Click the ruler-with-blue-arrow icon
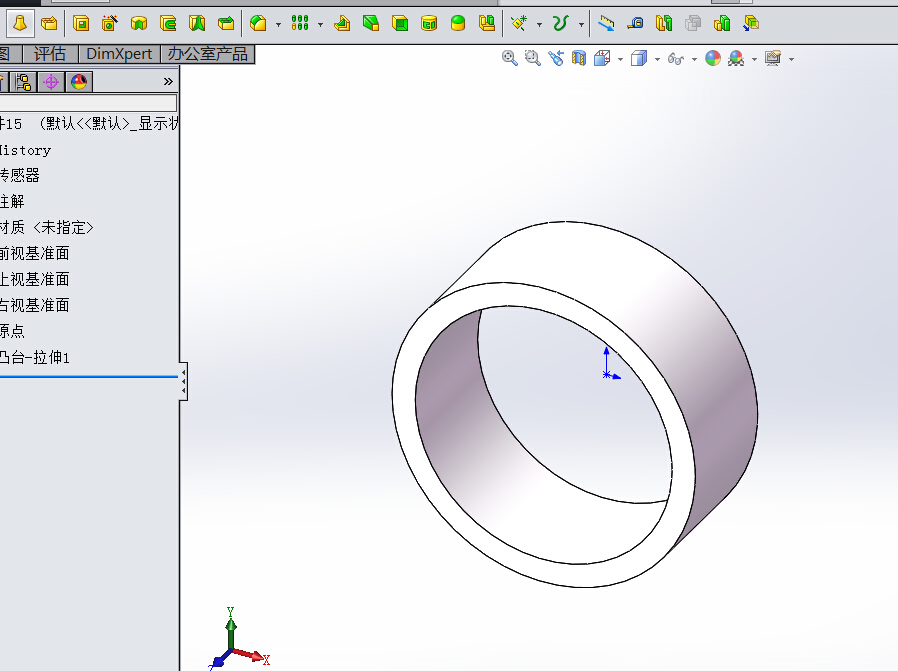Viewport: 898px width, 671px height. [x=606, y=23]
